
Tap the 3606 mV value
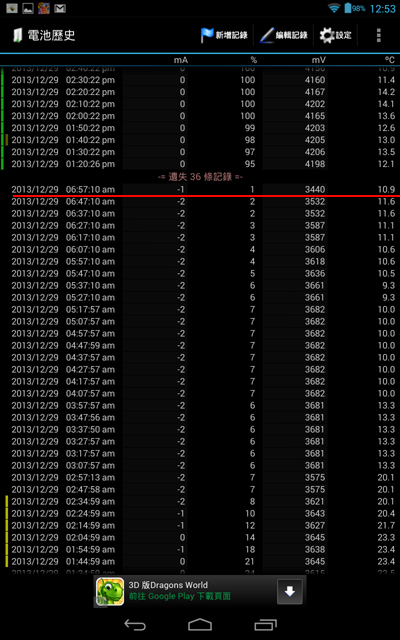(315, 249)
